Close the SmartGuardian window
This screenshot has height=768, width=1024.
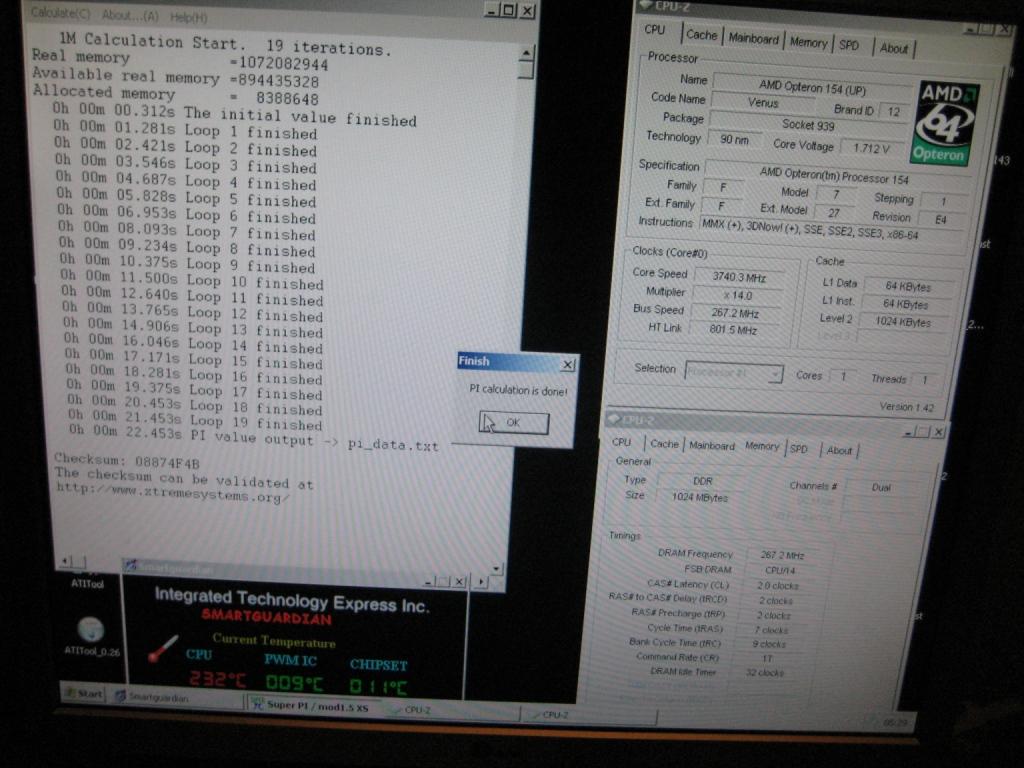pos(459,581)
